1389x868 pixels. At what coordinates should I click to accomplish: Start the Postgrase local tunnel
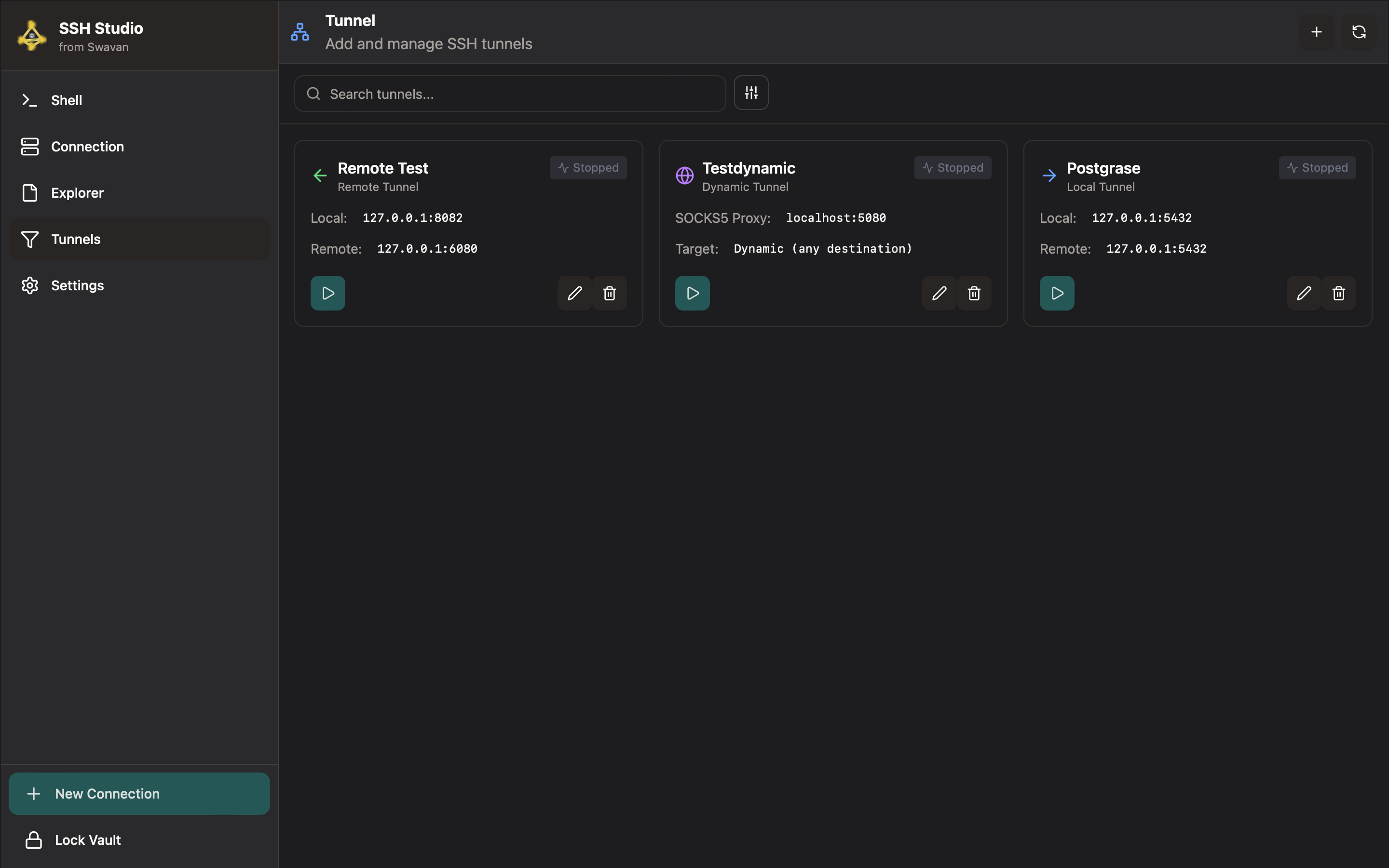tap(1057, 293)
